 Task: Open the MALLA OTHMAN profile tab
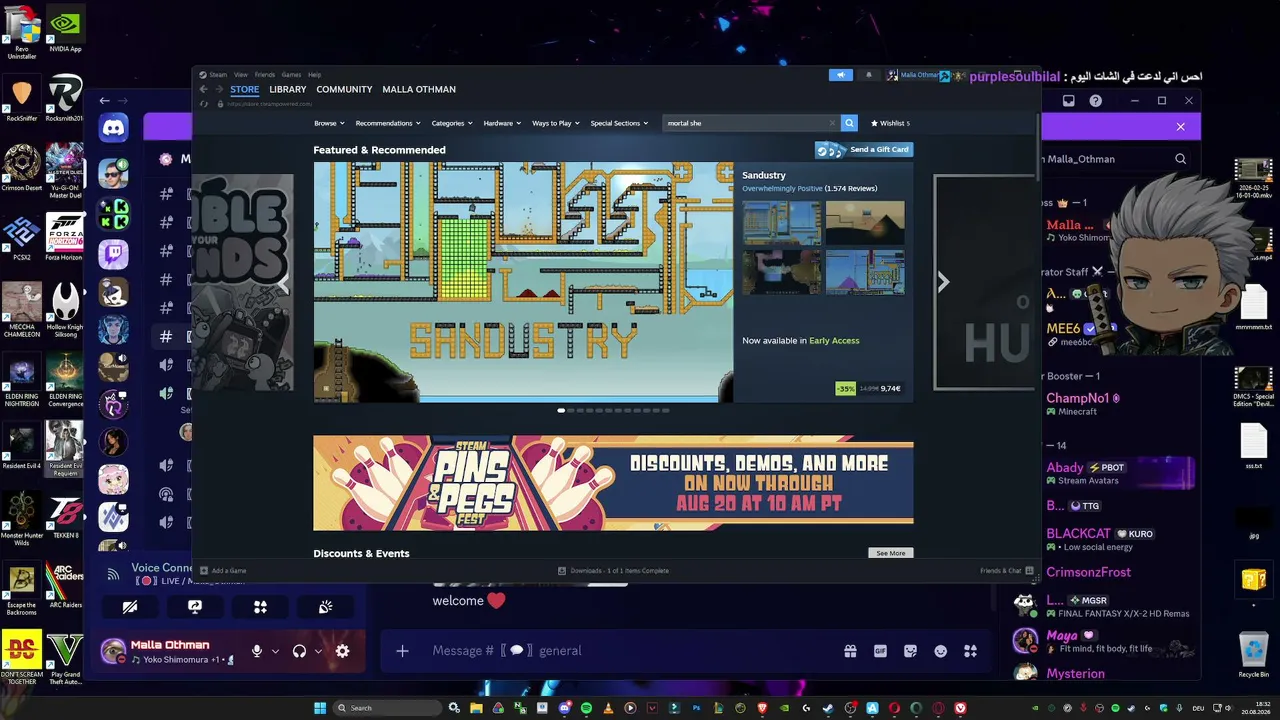coord(419,89)
